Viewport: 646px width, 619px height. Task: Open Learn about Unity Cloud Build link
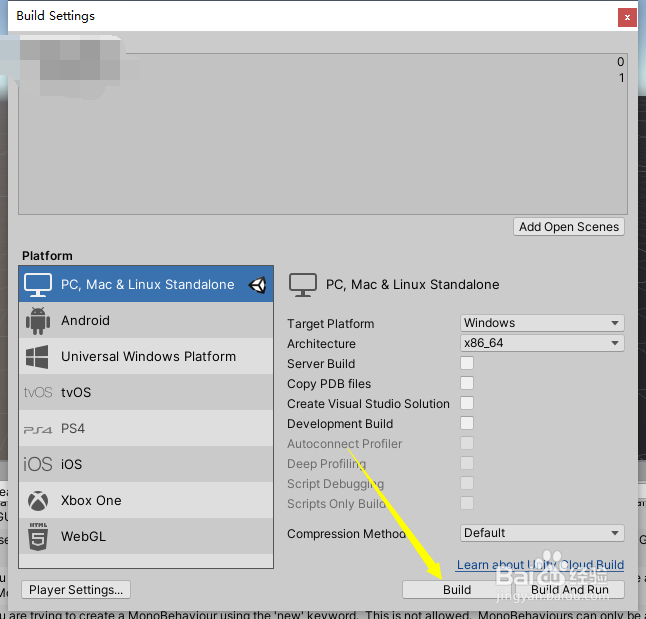coord(540,565)
